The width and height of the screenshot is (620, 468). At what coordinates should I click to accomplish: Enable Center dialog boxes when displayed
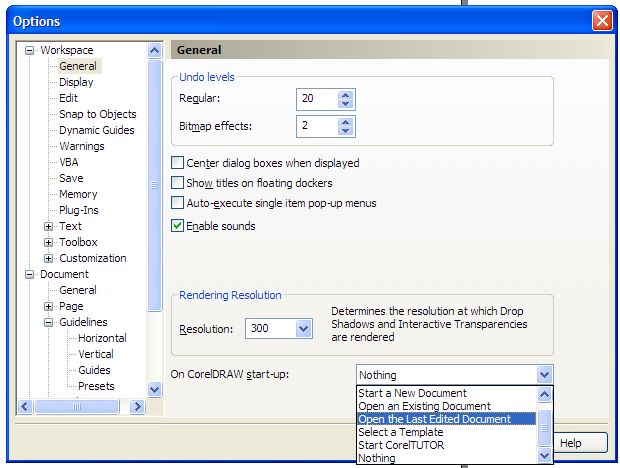pyautogui.click(x=177, y=163)
